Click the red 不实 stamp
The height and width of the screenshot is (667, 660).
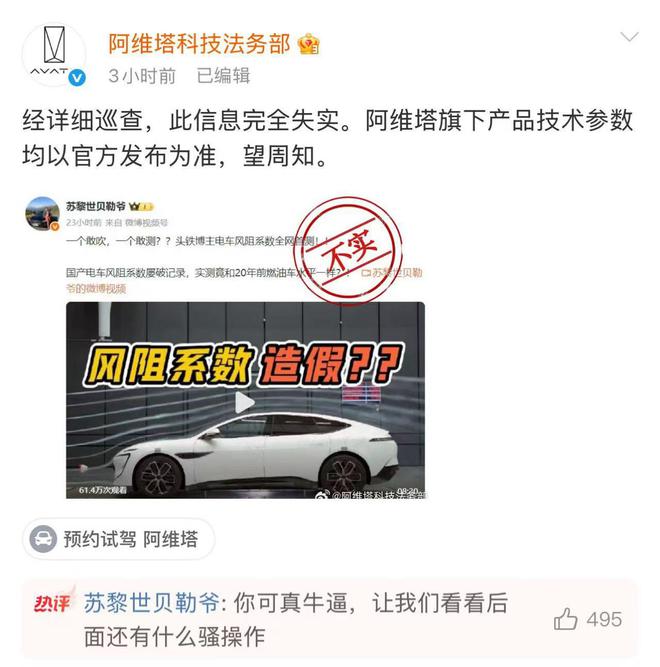click(348, 251)
